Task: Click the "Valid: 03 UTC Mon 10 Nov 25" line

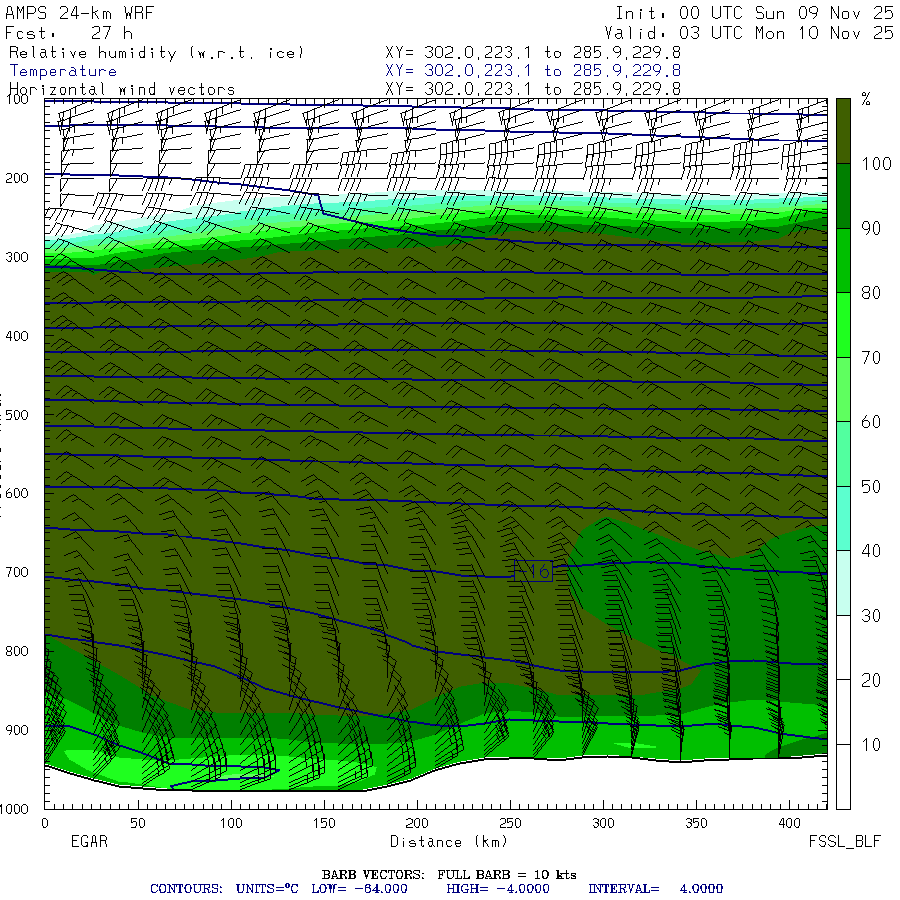Action: coord(748,33)
